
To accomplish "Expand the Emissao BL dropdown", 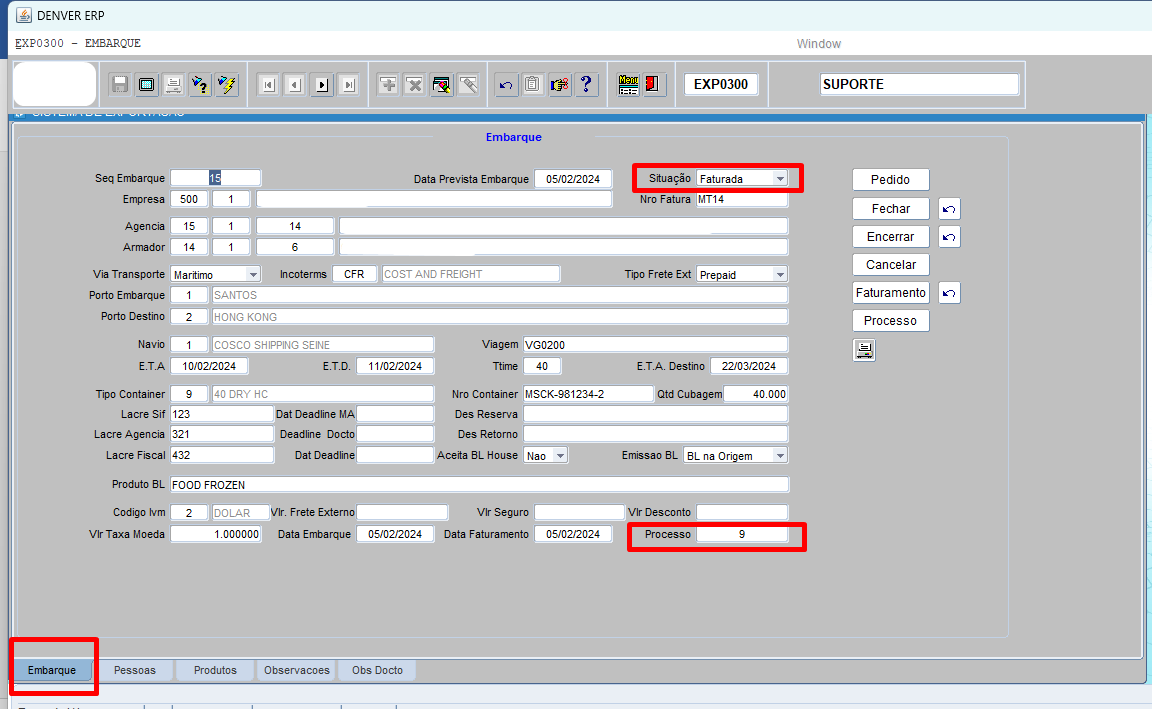I will 780,456.
